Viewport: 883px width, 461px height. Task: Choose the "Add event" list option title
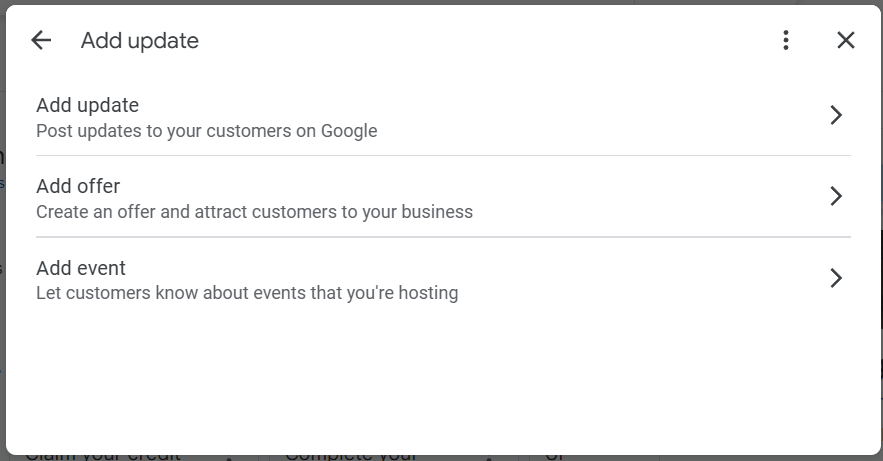click(x=81, y=268)
